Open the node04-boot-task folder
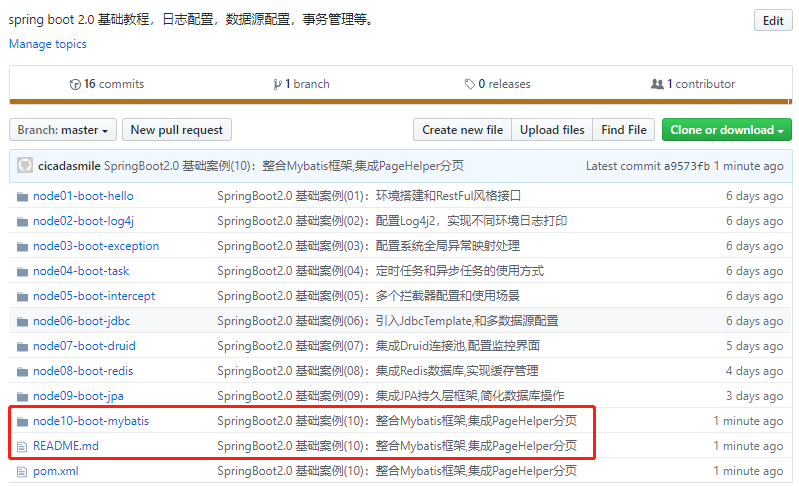This screenshot has height=487, width=799. [x=81, y=271]
